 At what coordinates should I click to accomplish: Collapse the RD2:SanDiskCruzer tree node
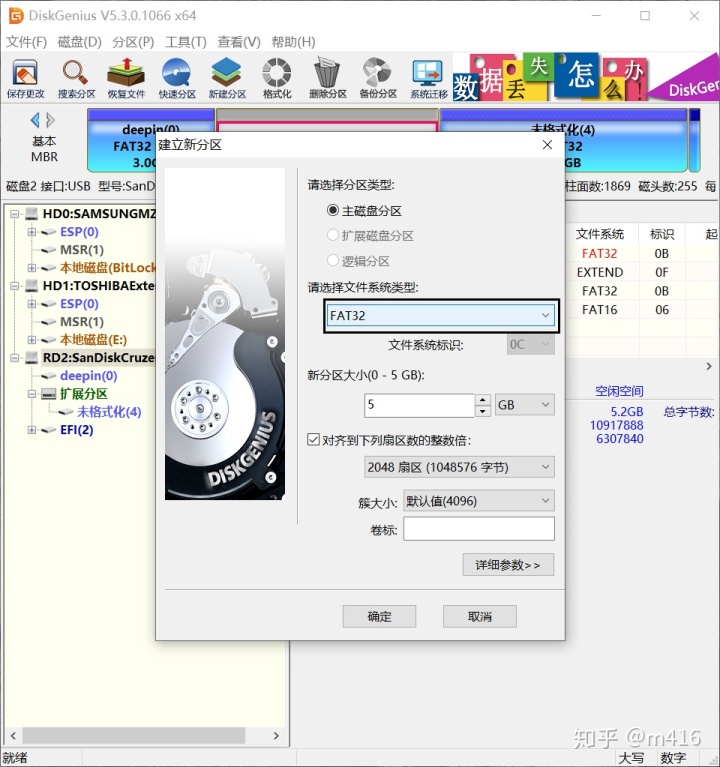[15, 358]
